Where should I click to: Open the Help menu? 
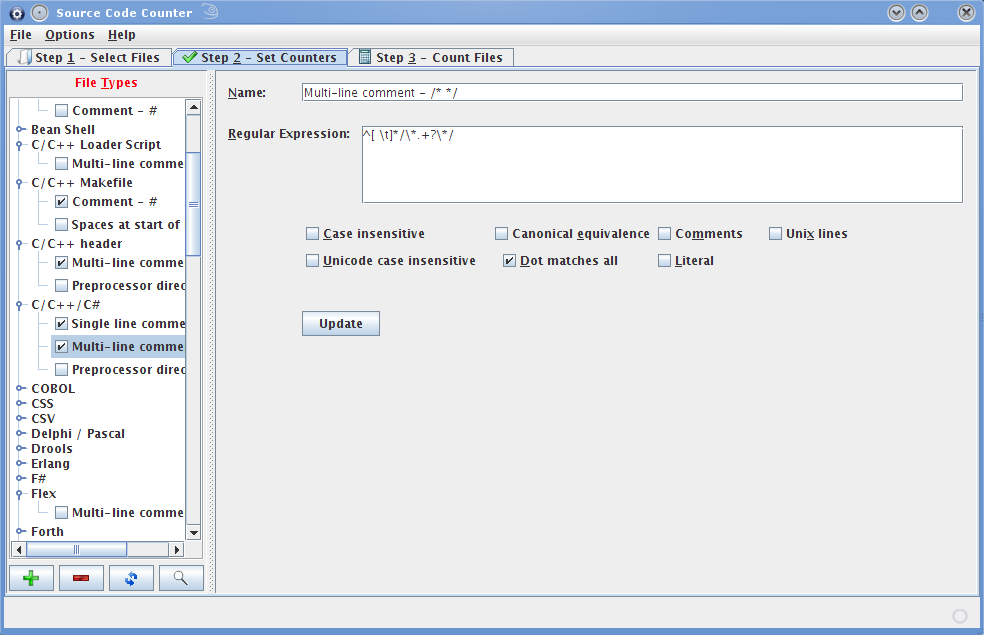coord(121,35)
